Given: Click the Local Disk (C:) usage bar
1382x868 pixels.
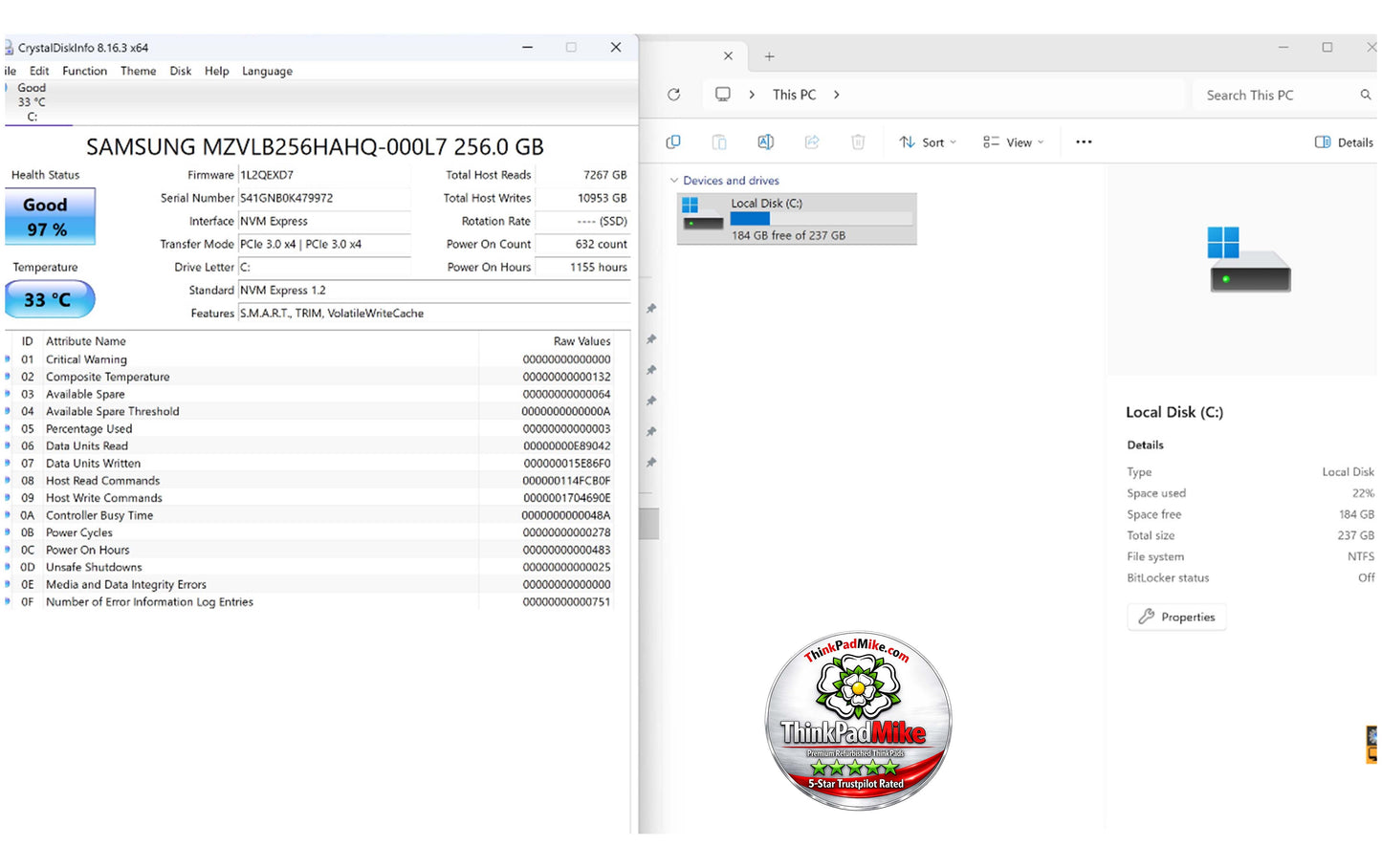Looking at the screenshot, I should click(x=822, y=219).
